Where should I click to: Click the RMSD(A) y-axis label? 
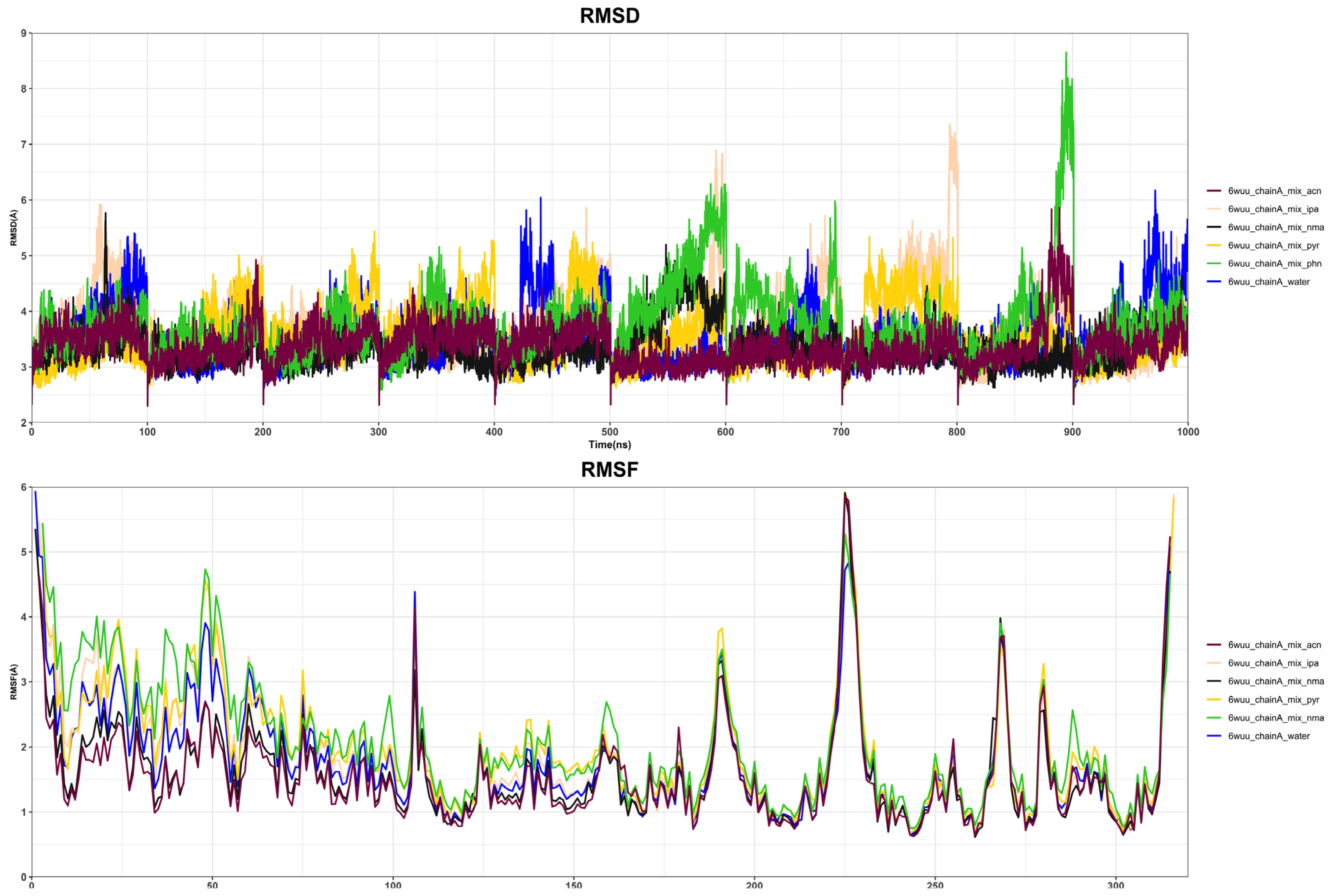coord(14,228)
